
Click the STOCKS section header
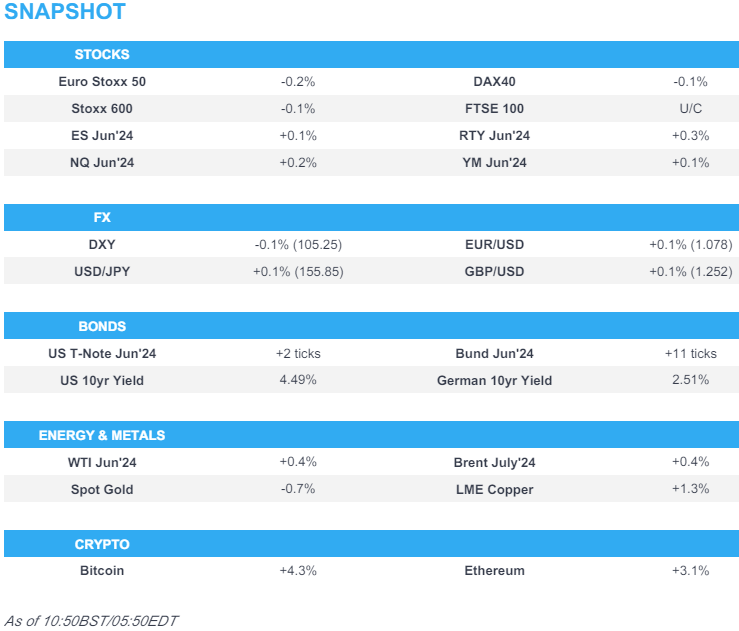point(102,54)
